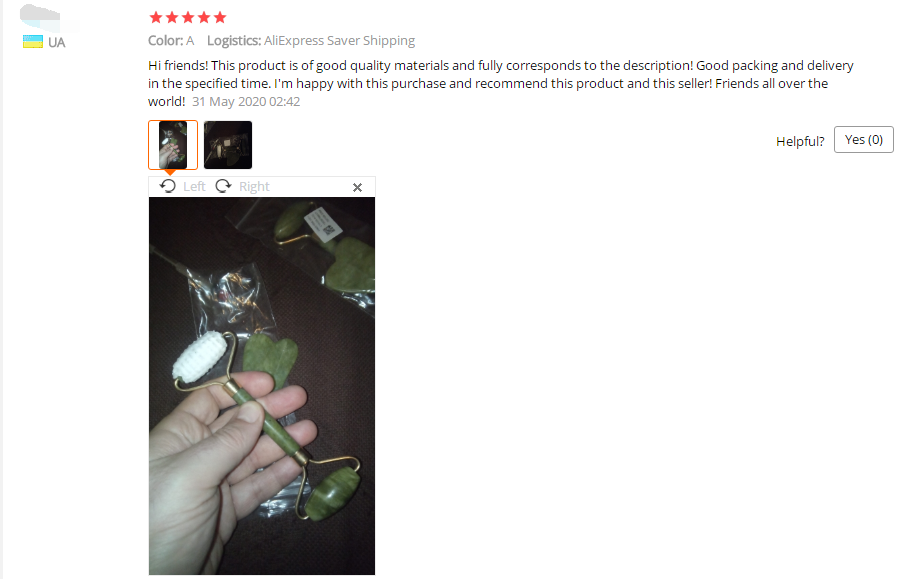Click the five-star rating icons
This screenshot has width=898, height=579.
click(188, 17)
